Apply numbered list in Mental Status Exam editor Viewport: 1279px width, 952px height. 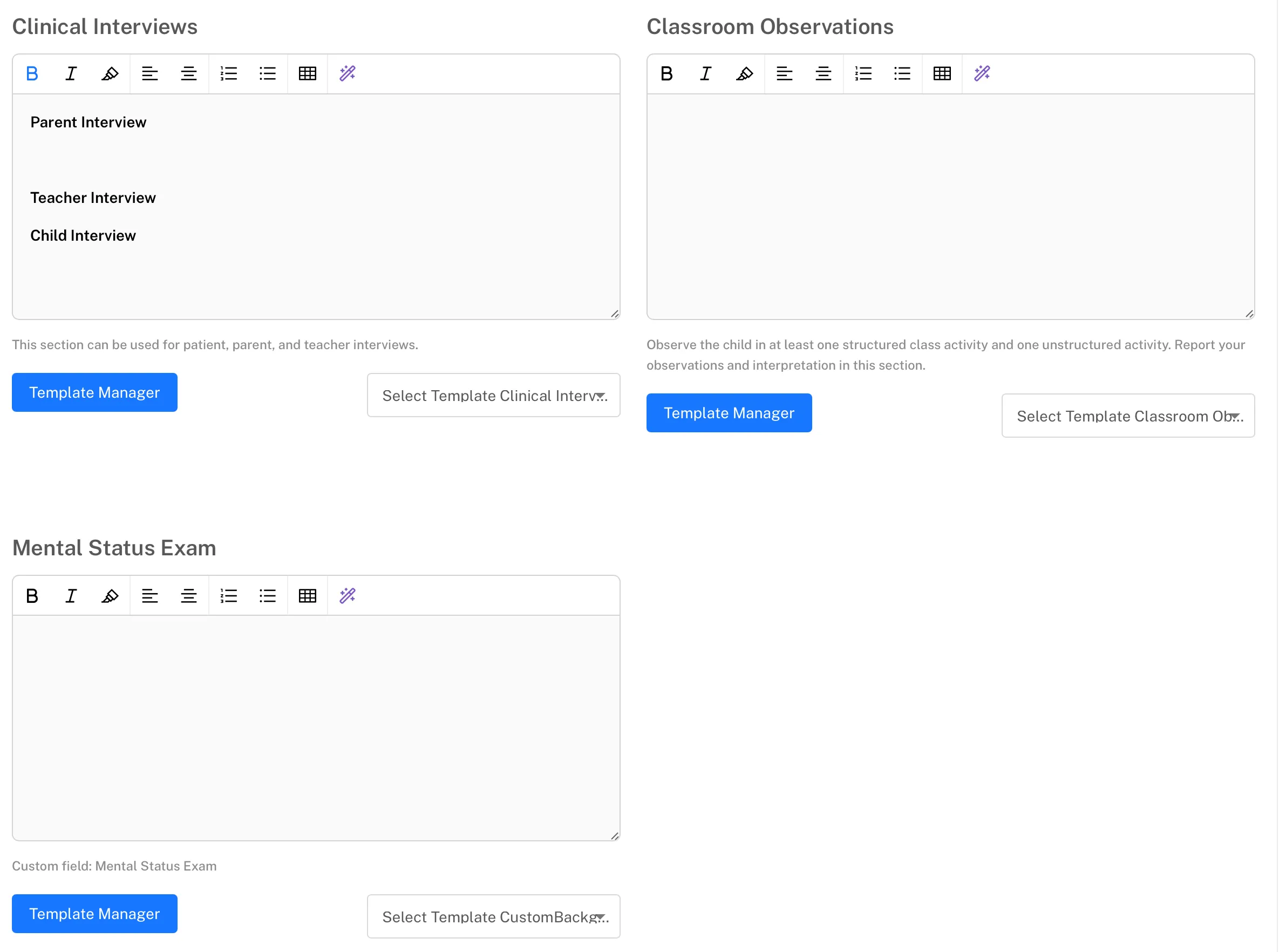[229, 596]
